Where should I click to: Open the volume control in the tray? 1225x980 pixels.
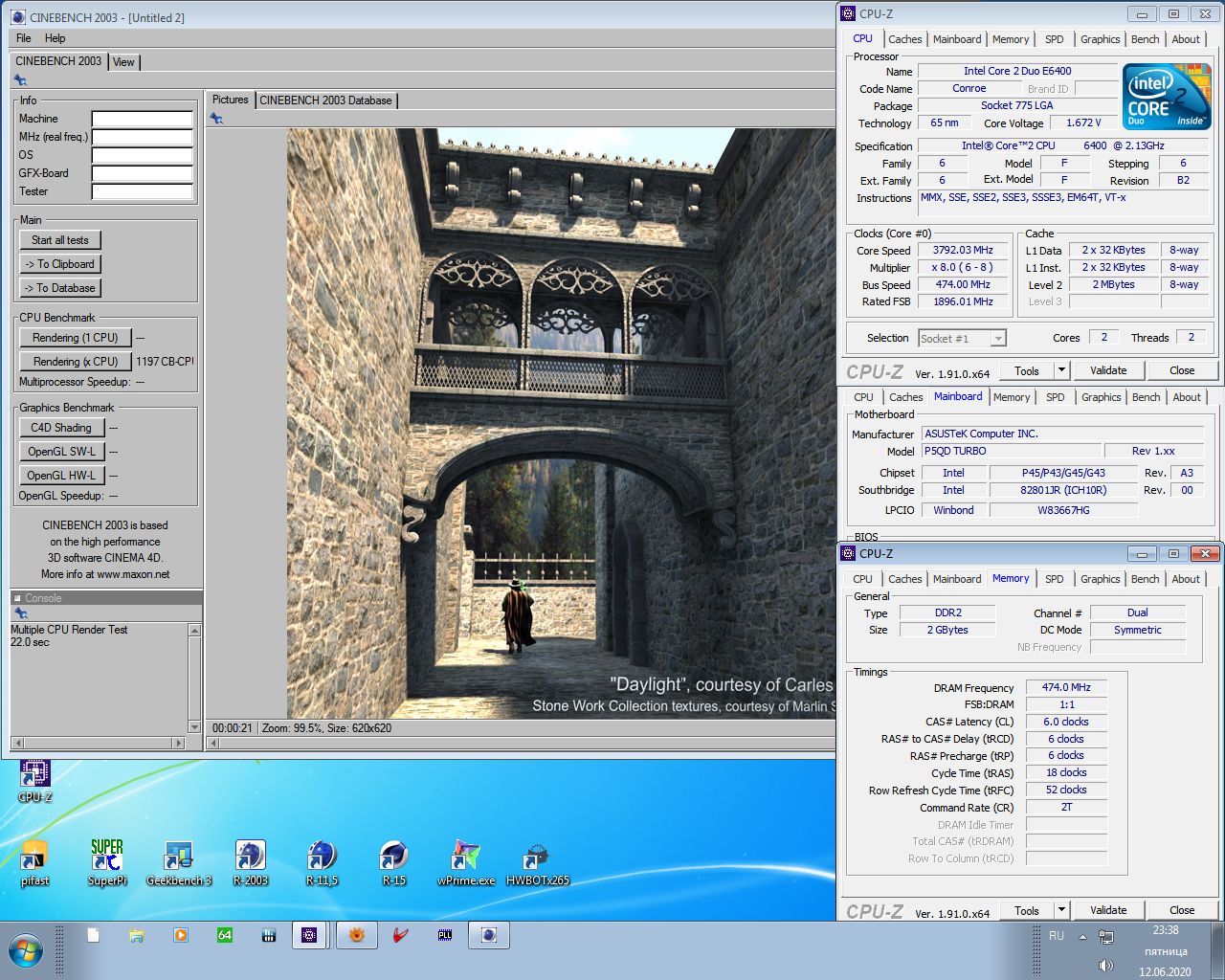tap(1105, 966)
